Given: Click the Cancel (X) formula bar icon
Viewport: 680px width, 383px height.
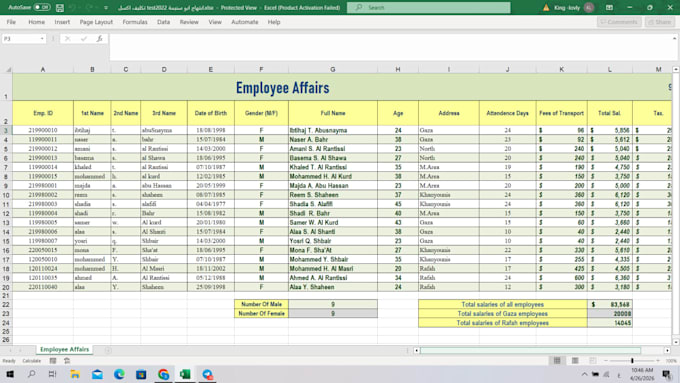Looking at the screenshot, I should click(x=67, y=39).
